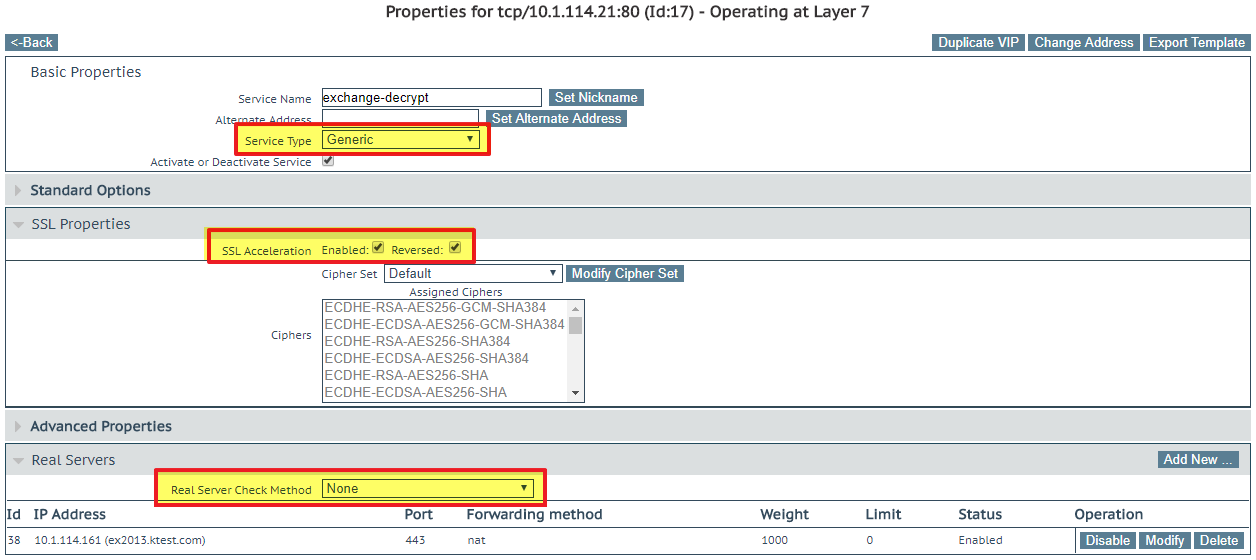Open the Real Server Check Method dropdown
The width and height of the screenshot is (1256, 560).
[x=428, y=489]
